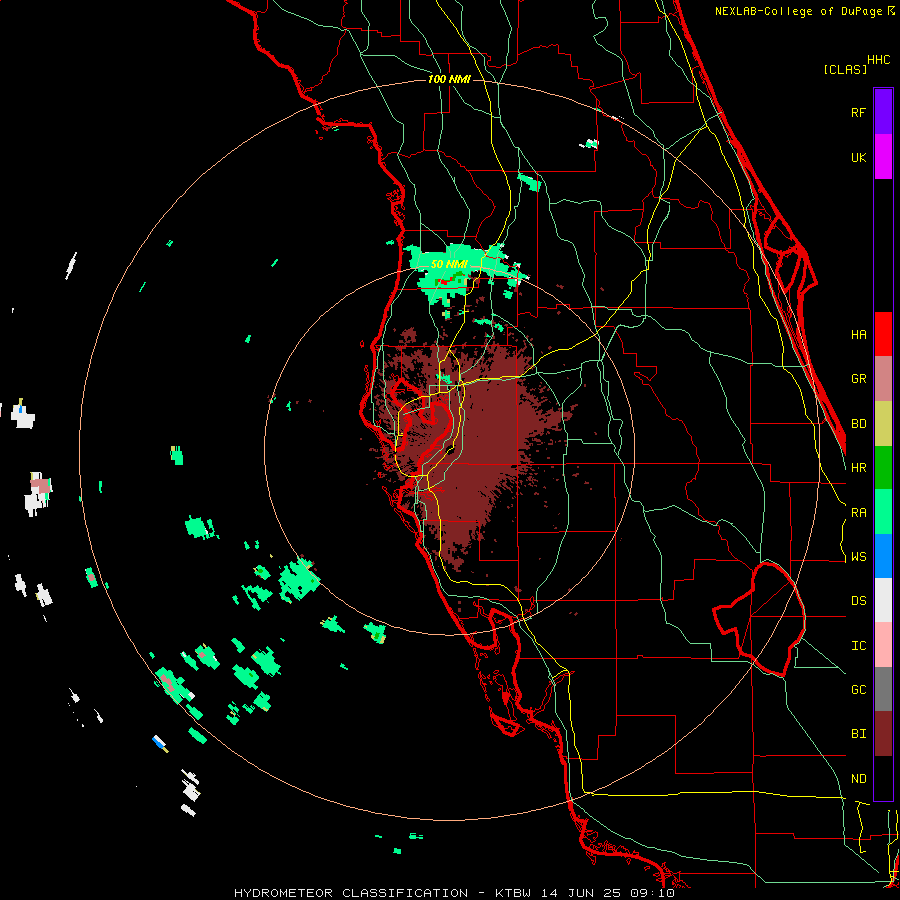Select the red HA legend swatch
The image size is (900, 900).
(883, 334)
